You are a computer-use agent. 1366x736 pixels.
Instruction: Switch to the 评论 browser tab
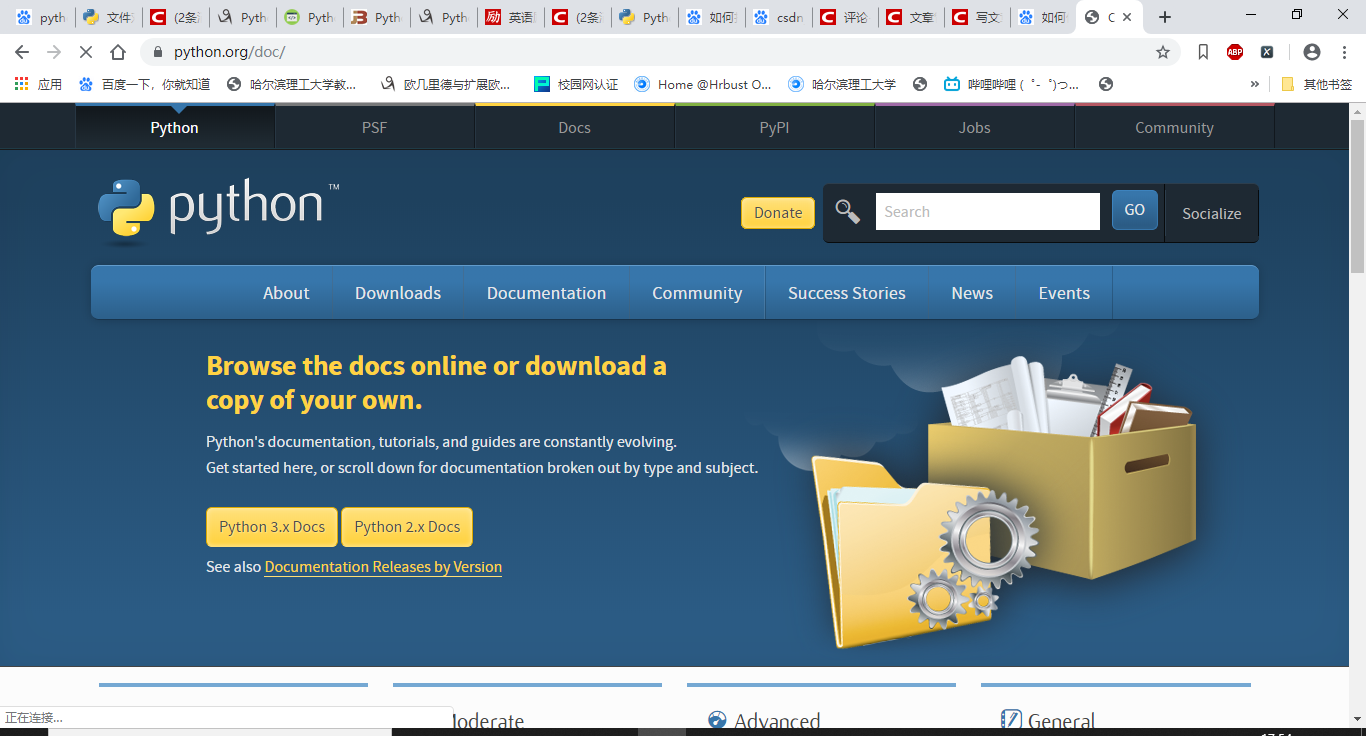pyautogui.click(x=845, y=17)
